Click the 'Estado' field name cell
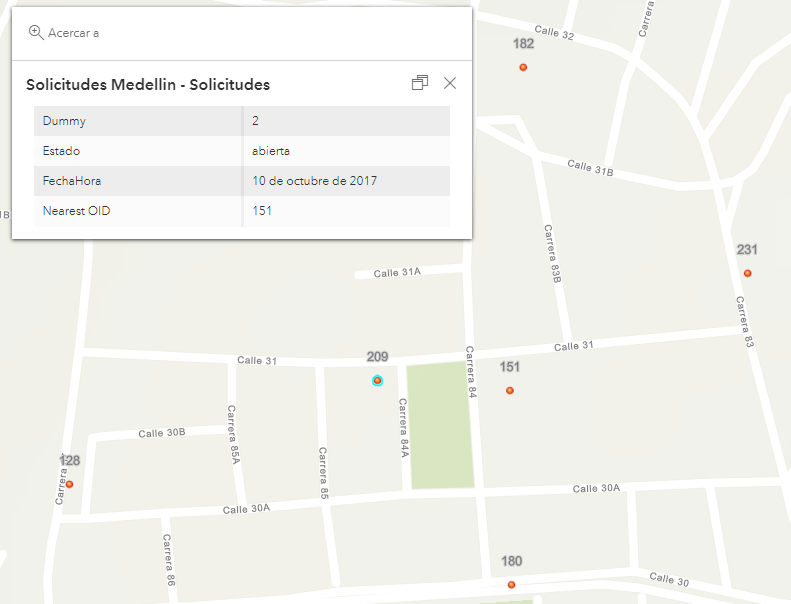Image resolution: width=791 pixels, height=604 pixels. pyautogui.click(x=138, y=151)
